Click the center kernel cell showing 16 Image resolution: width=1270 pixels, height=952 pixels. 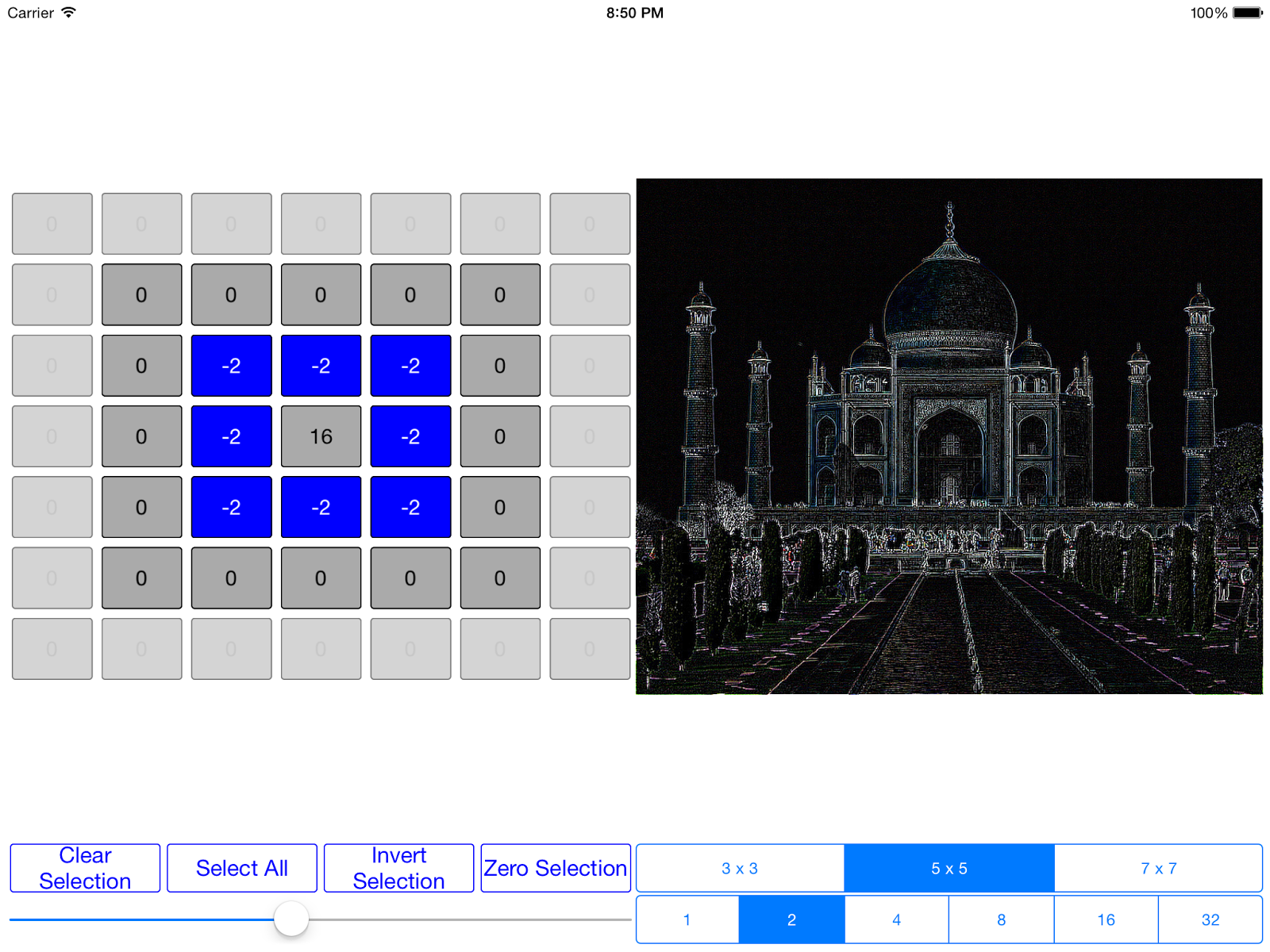321,436
